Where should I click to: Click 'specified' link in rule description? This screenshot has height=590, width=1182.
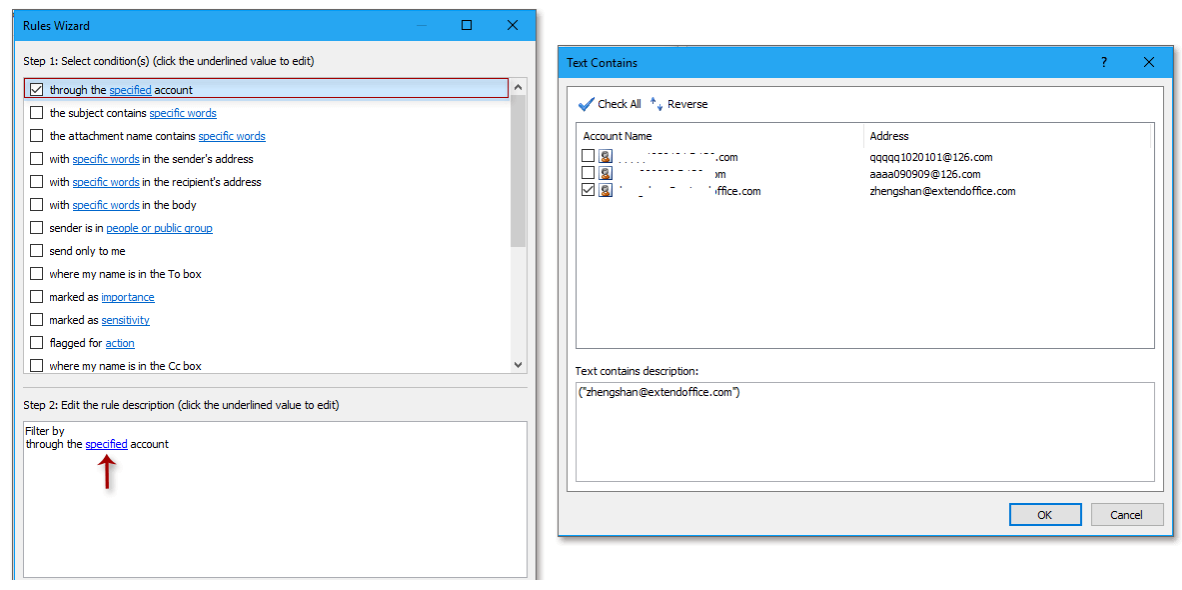[106, 443]
